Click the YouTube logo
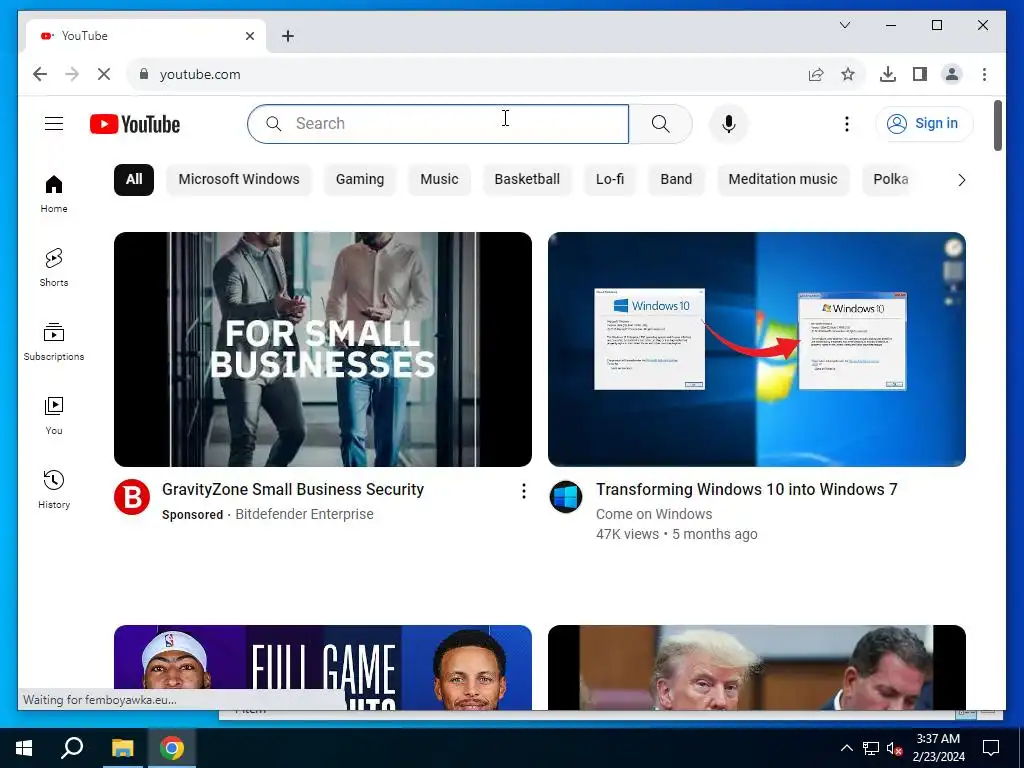The height and width of the screenshot is (768, 1024). [135, 124]
